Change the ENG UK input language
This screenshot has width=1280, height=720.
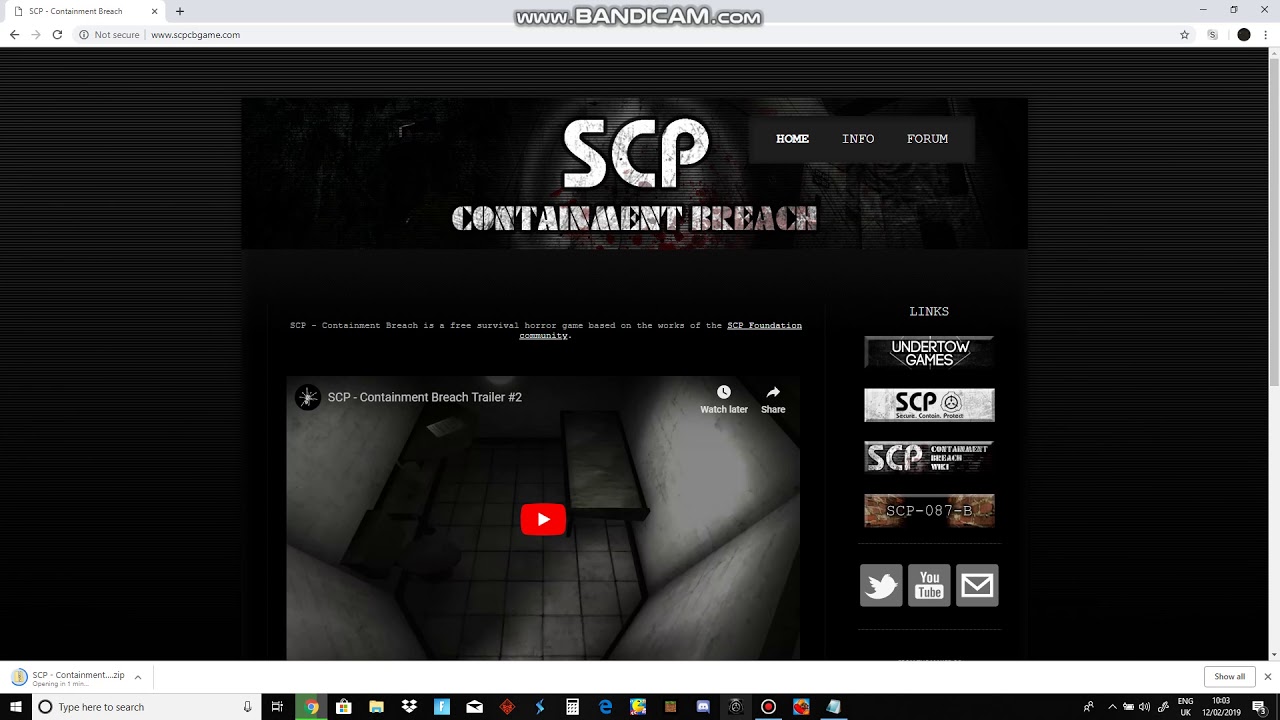[x=1186, y=707]
